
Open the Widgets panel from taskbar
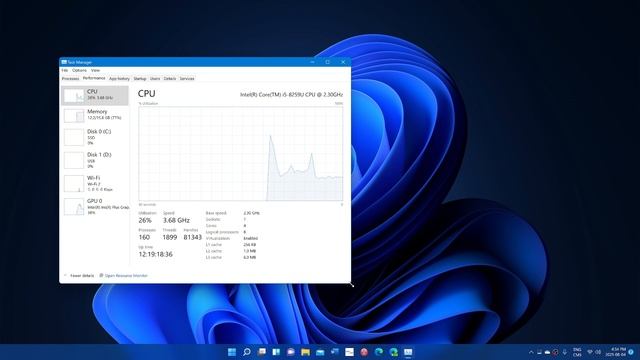pyautogui.click(x=276, y=352)
